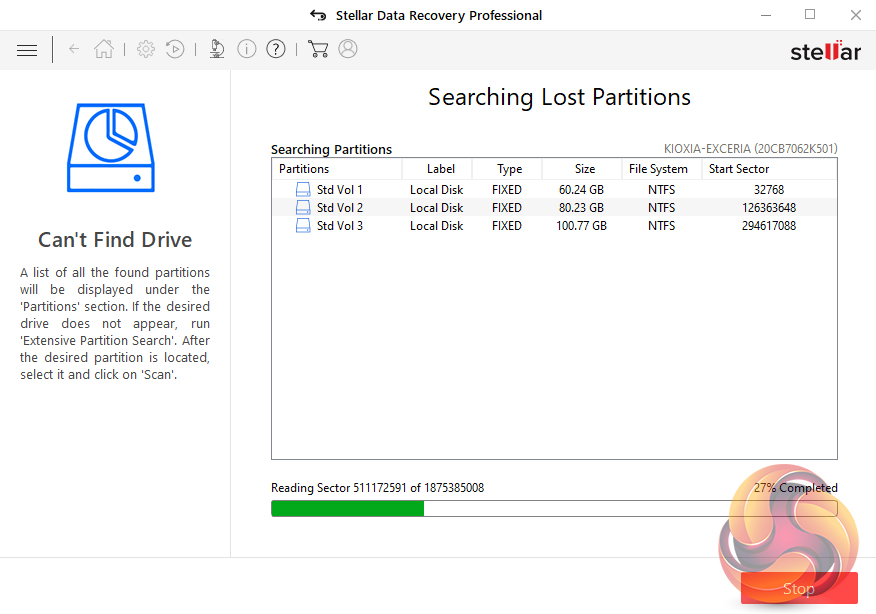Screen dimensions: 876x614
Task: Open the help question mark icon
Action: [276, 49]
